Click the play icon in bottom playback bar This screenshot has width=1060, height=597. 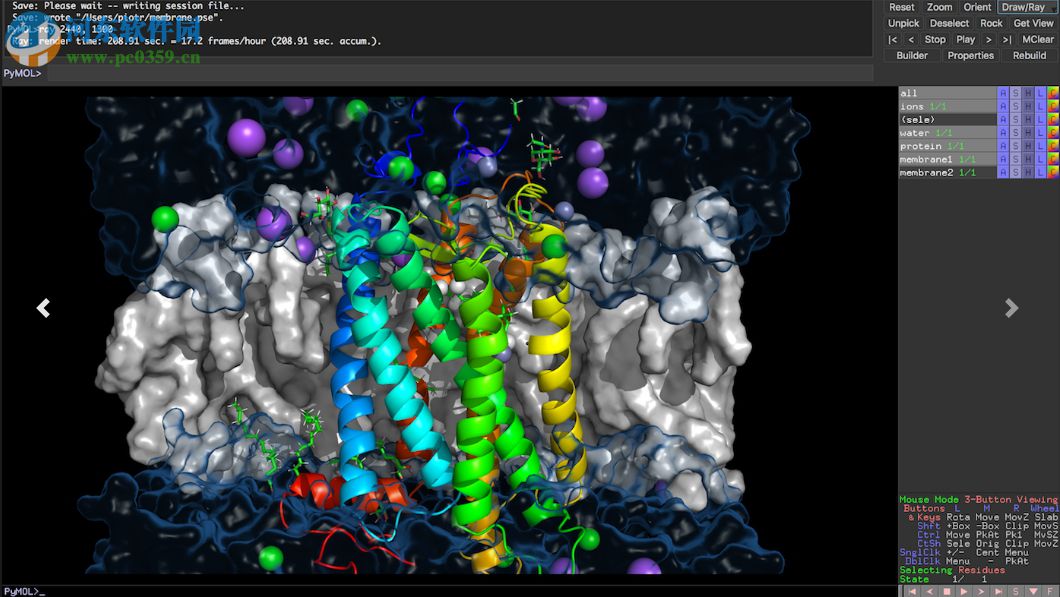963,591
